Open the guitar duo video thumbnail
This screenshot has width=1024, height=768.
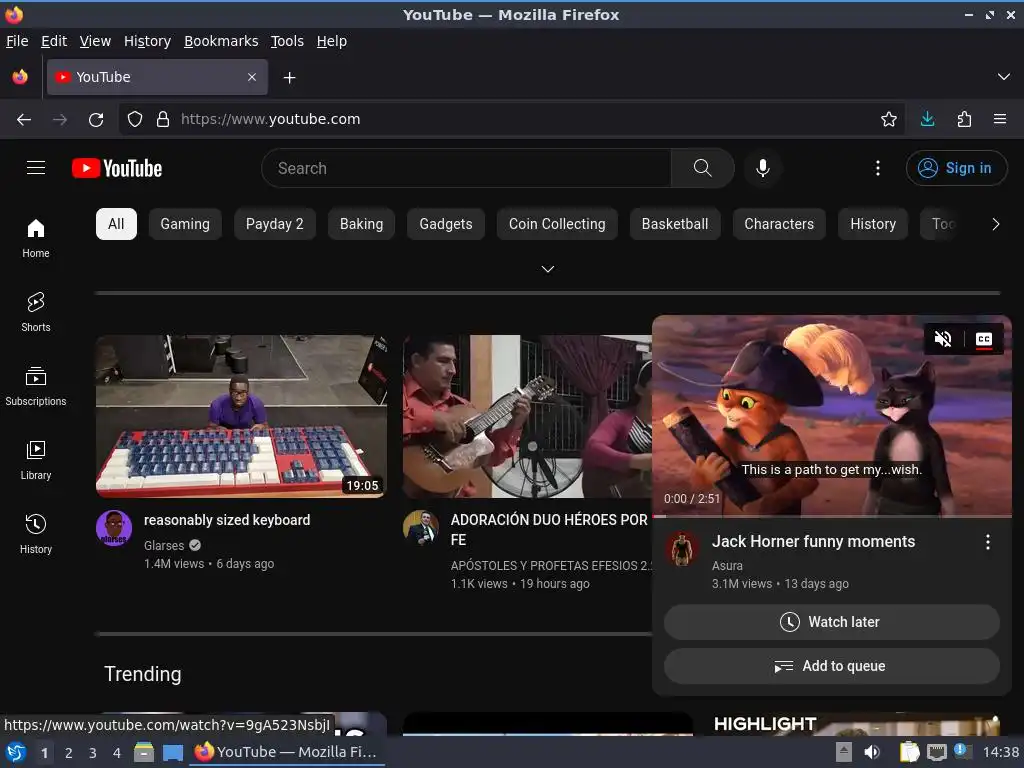pos(528,416)
